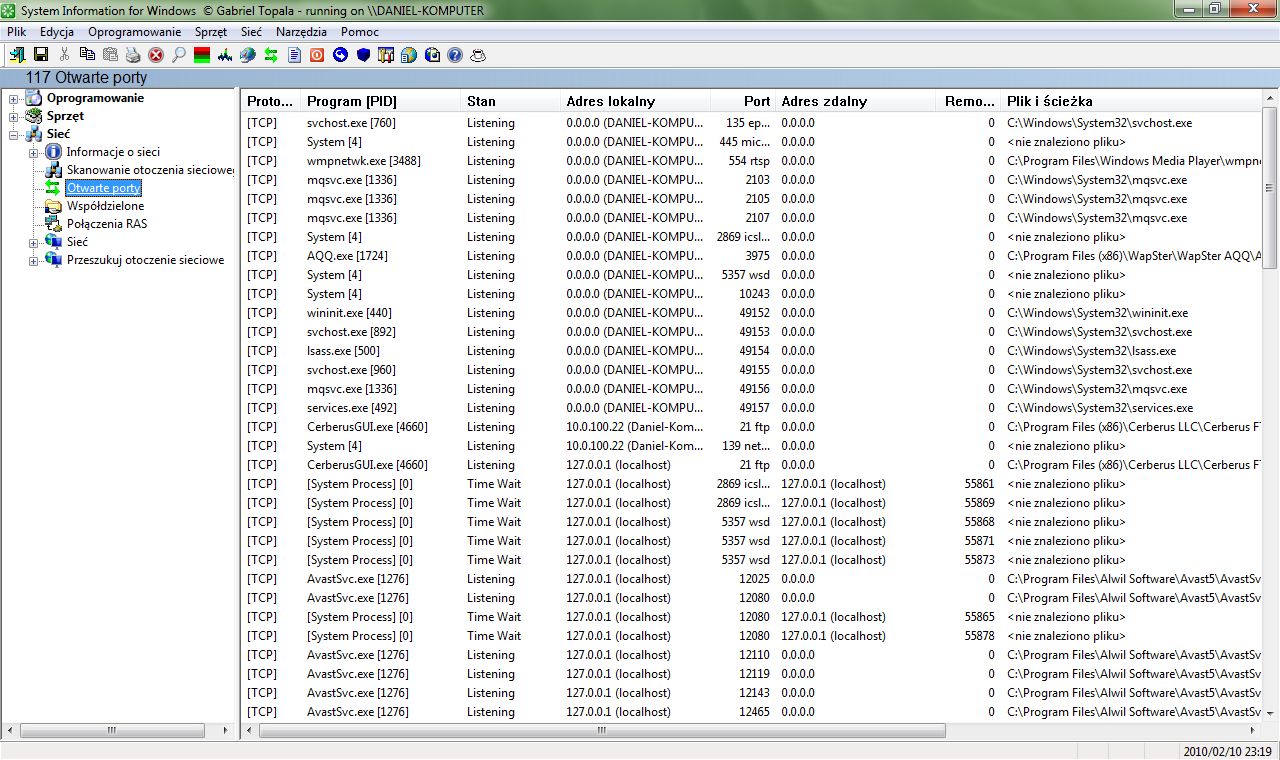Viewport: 1280px width, 760px height.
Task: Sort by the Port column header
Action: point(756,101)
